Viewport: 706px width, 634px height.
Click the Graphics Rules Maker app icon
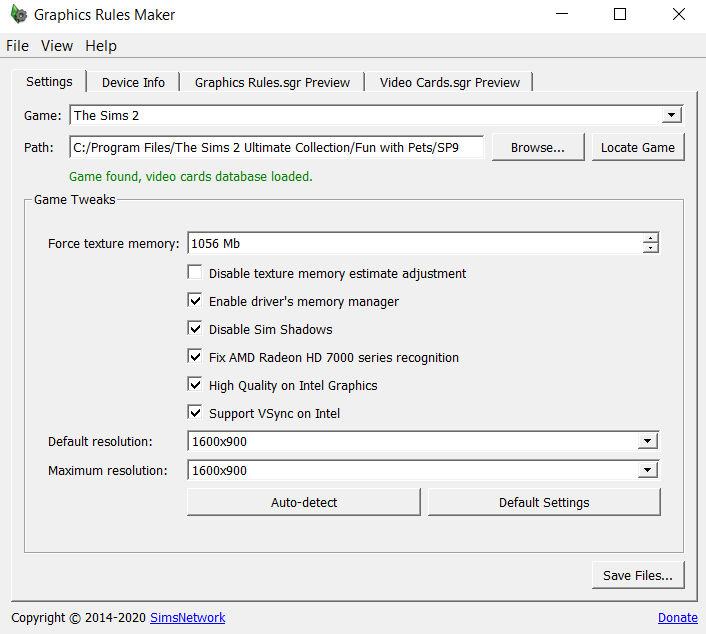(18, 15)
